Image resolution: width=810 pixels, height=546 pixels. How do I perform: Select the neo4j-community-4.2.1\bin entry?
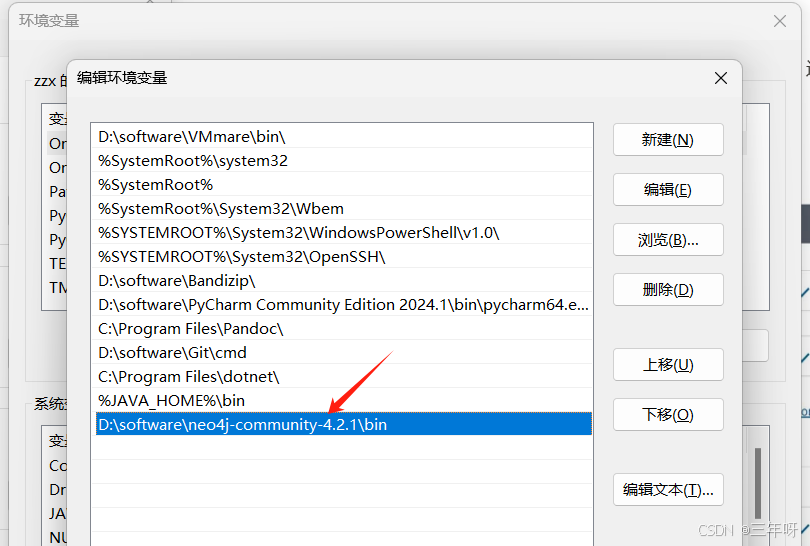(x=344, y=424)
